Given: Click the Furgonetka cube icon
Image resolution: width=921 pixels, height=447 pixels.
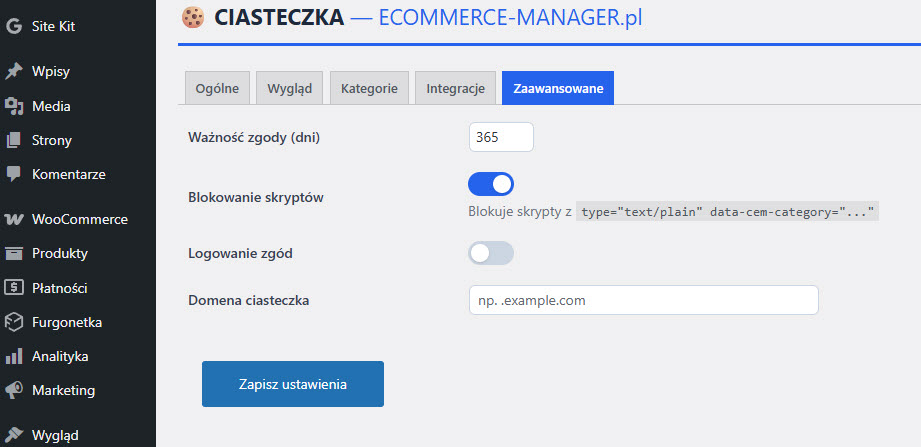Looking at the screenshot, I should 14,322.
